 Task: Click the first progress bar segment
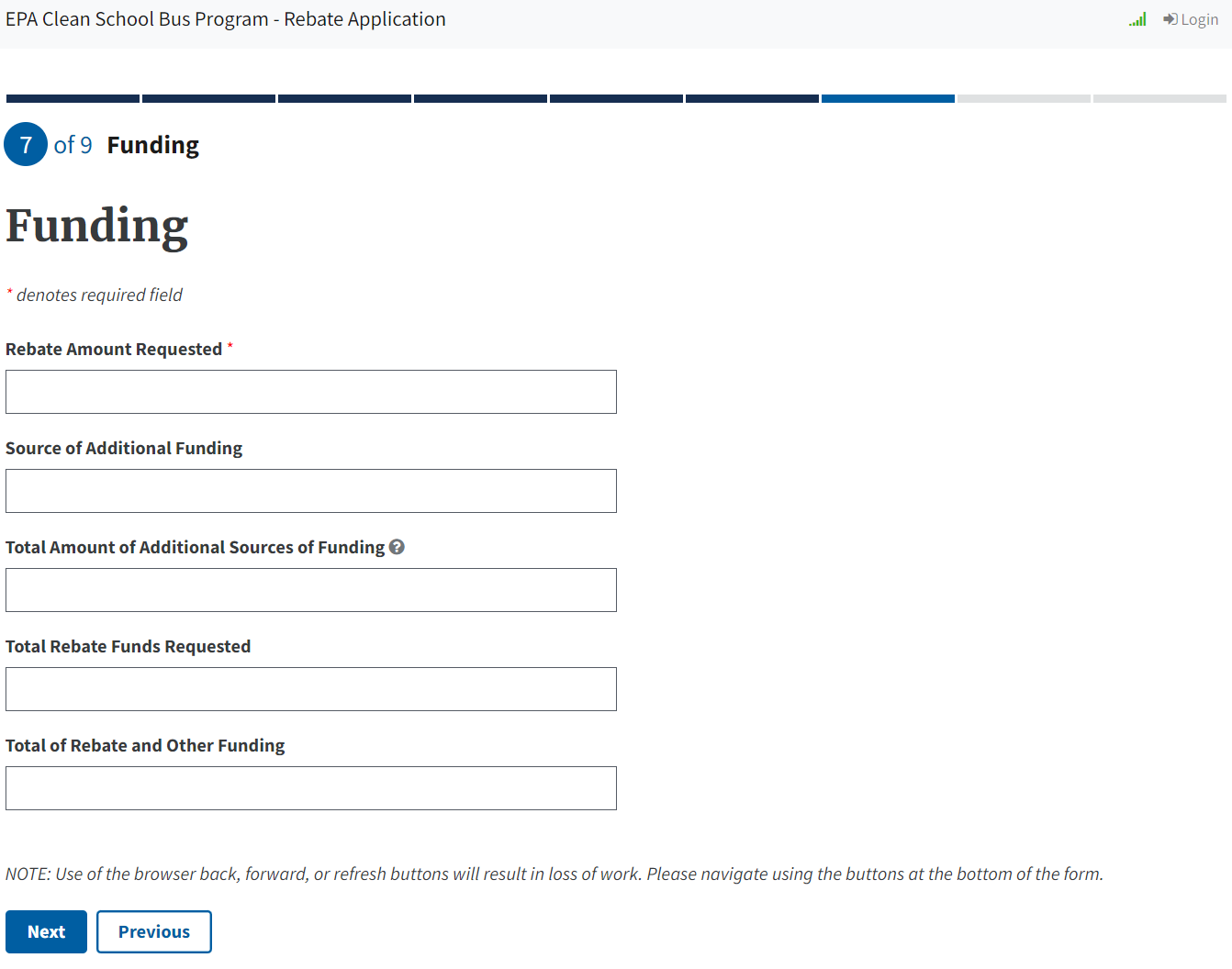point(73,98)
